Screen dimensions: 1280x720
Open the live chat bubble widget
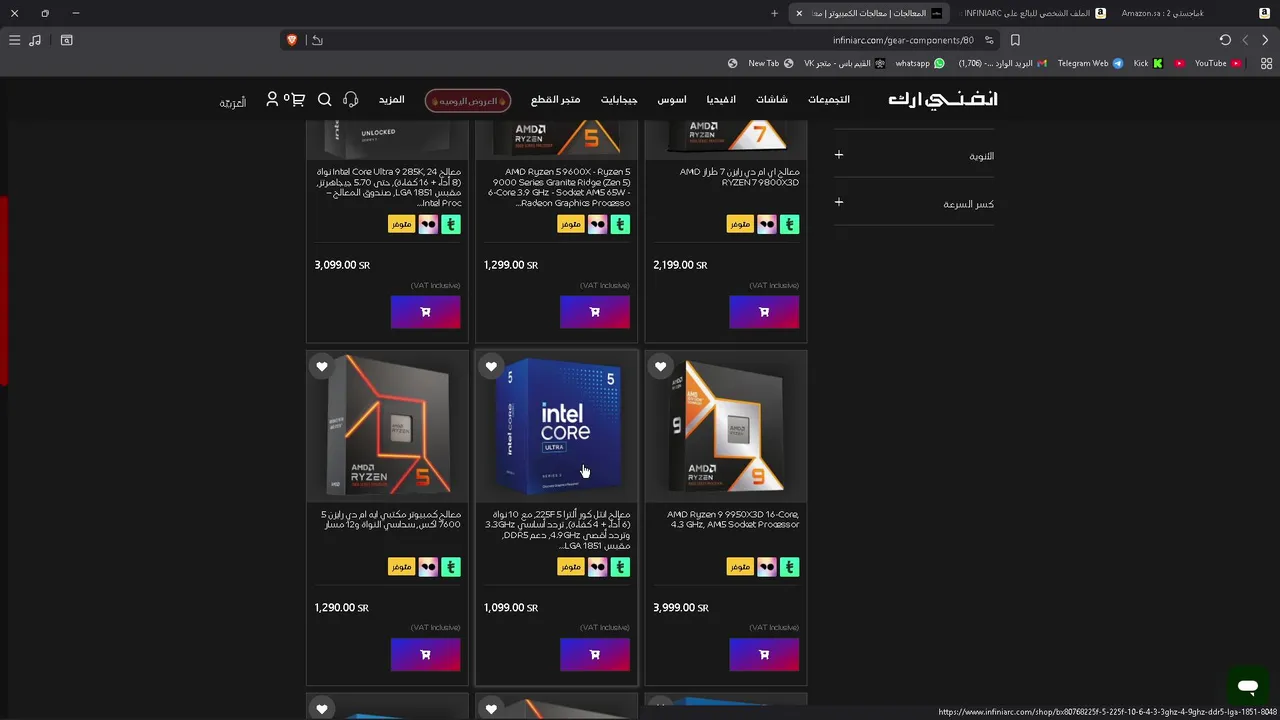click(1247, 687)
